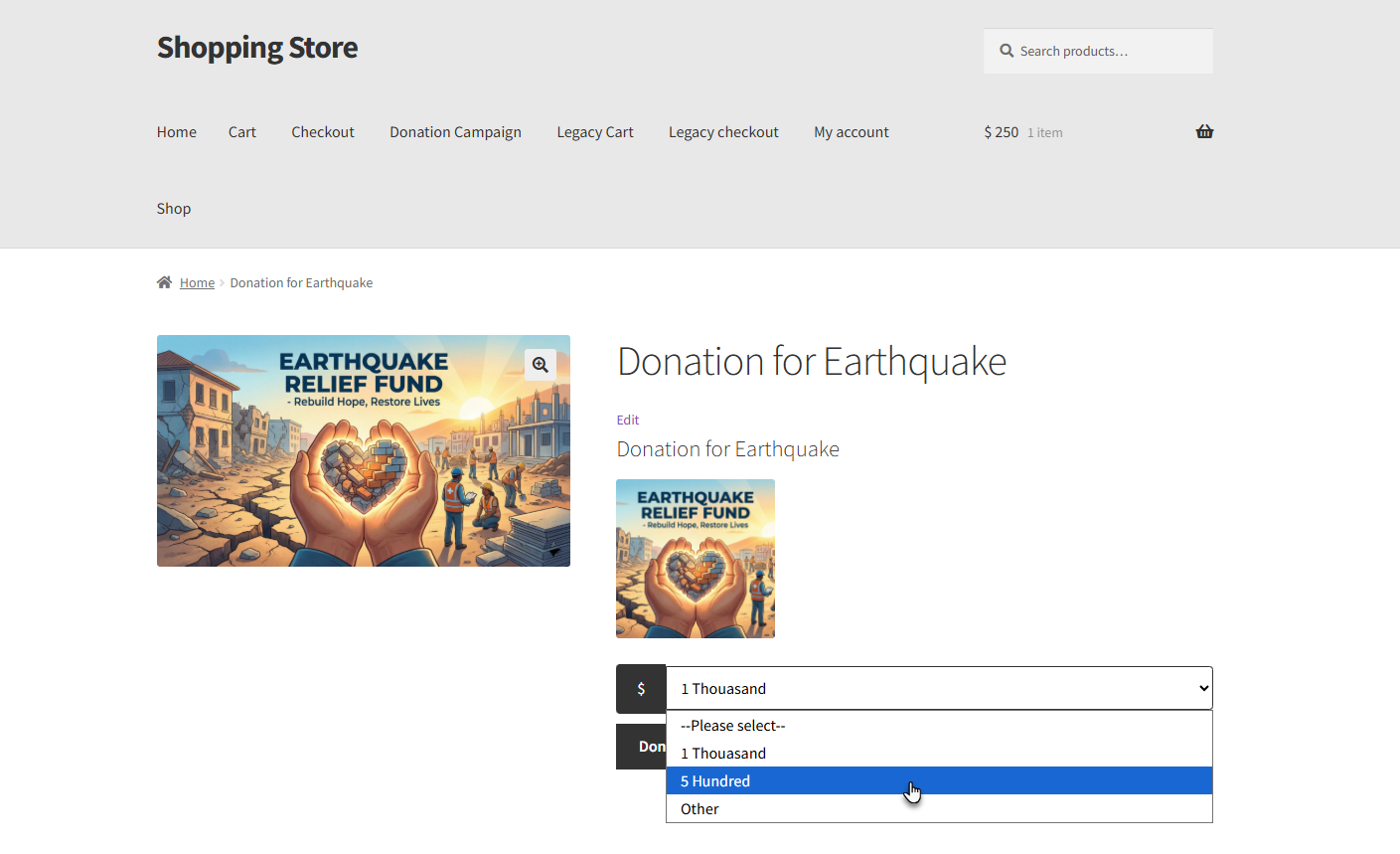Select "5 Hundred" donation option
1400x854 pixels.
[x=715, y=781]
